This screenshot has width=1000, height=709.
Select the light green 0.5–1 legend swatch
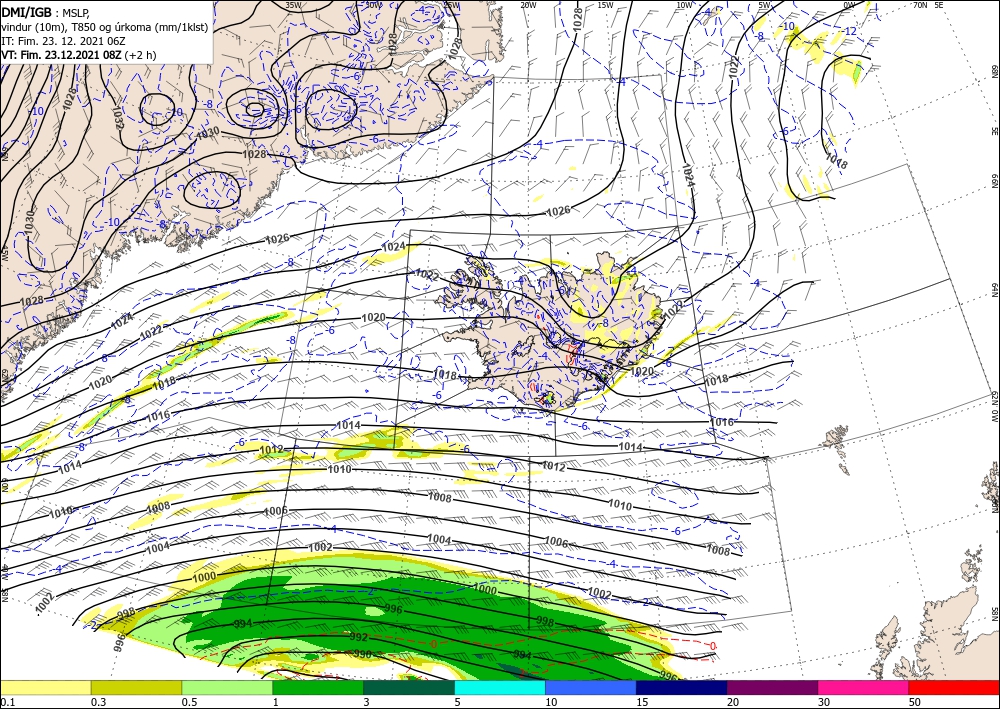(x=227, y=687)
